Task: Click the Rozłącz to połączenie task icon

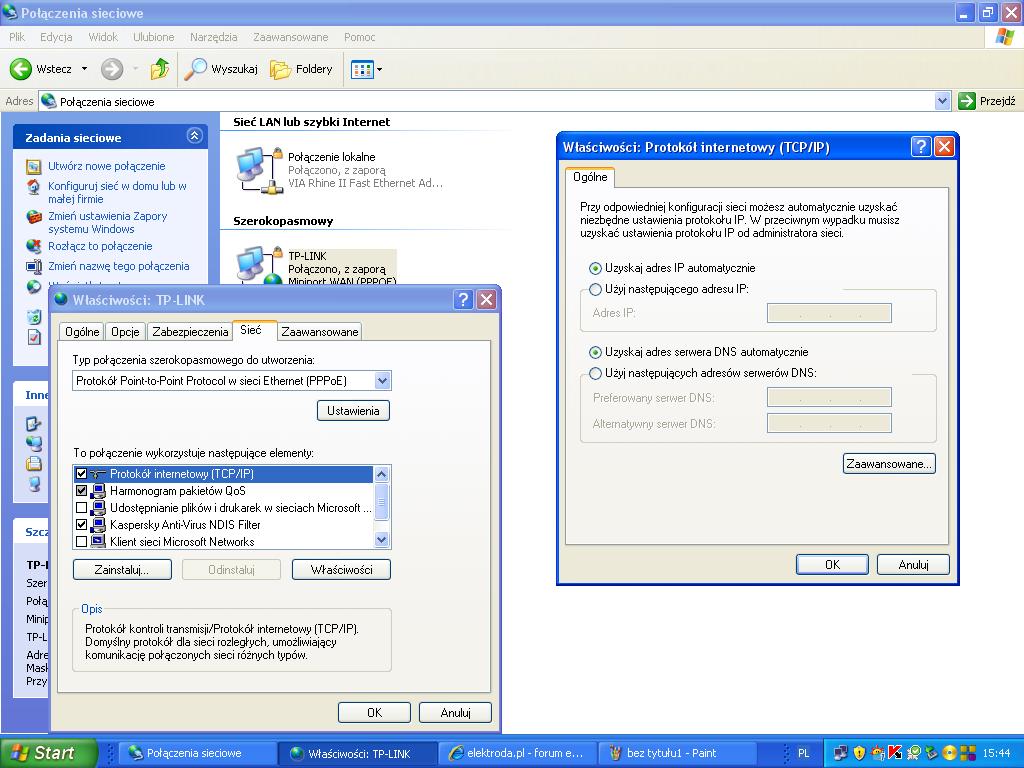Action: [33, 246]
